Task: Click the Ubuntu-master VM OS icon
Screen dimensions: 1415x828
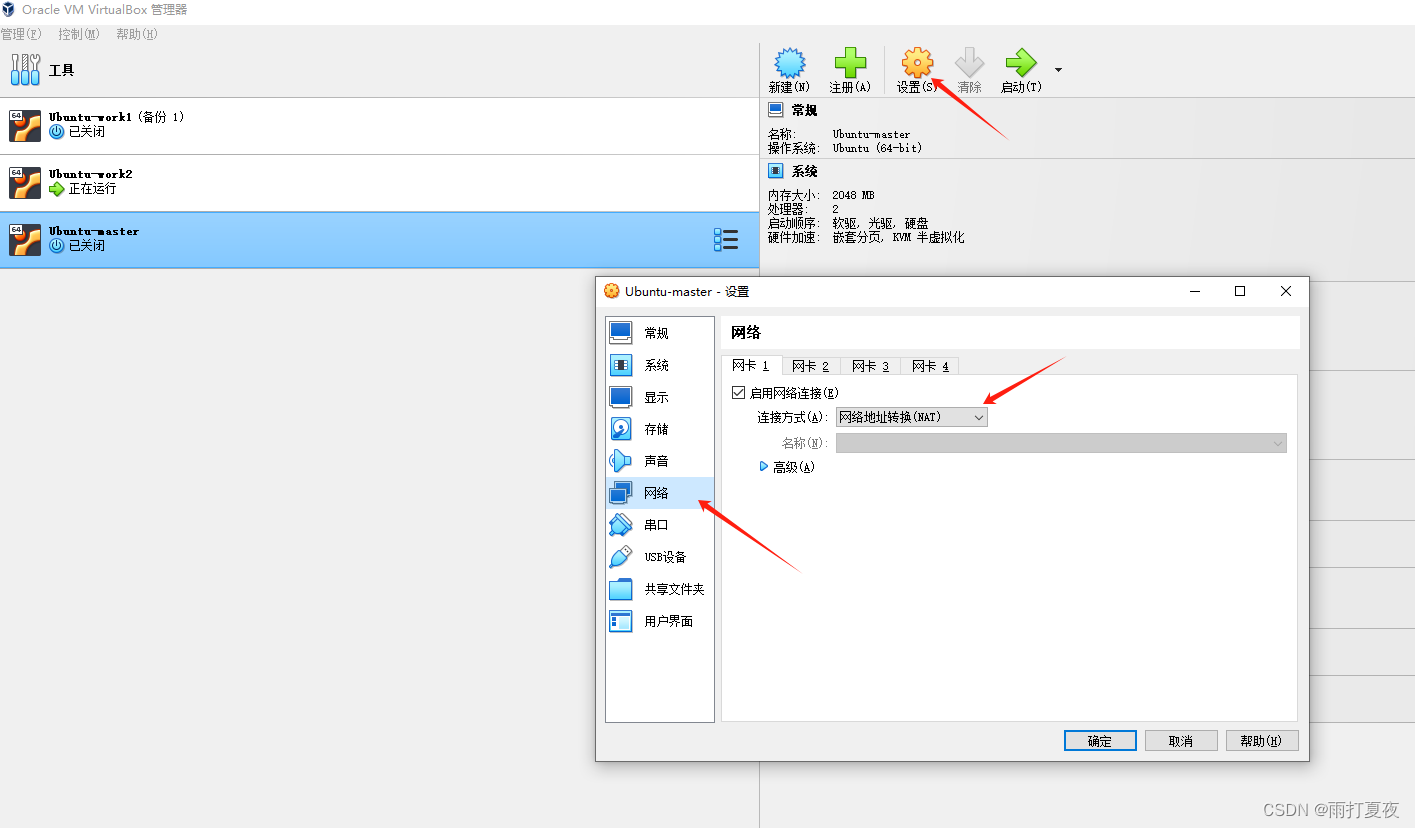Action: (x=25, y=240)
